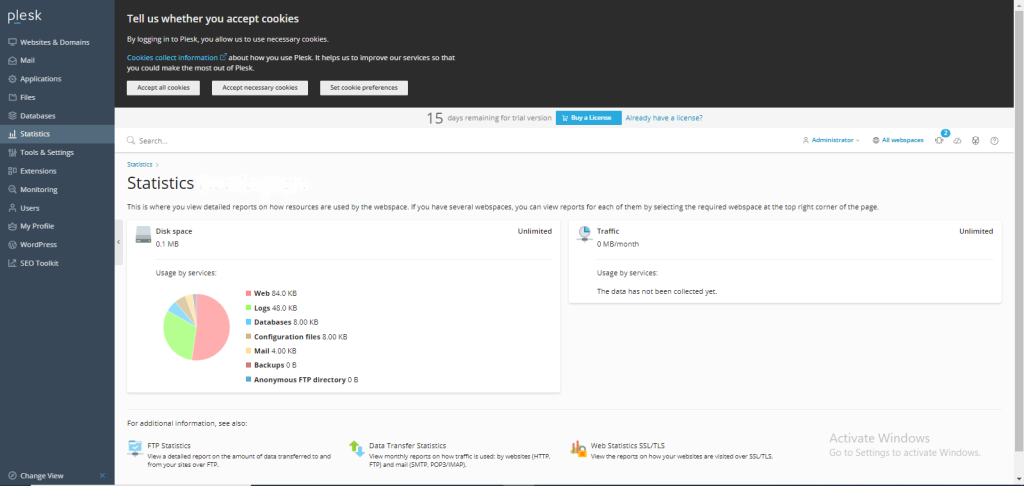Click the '0 MB/month' Traffic value
1024x486 pixels.
click(618, 244)
